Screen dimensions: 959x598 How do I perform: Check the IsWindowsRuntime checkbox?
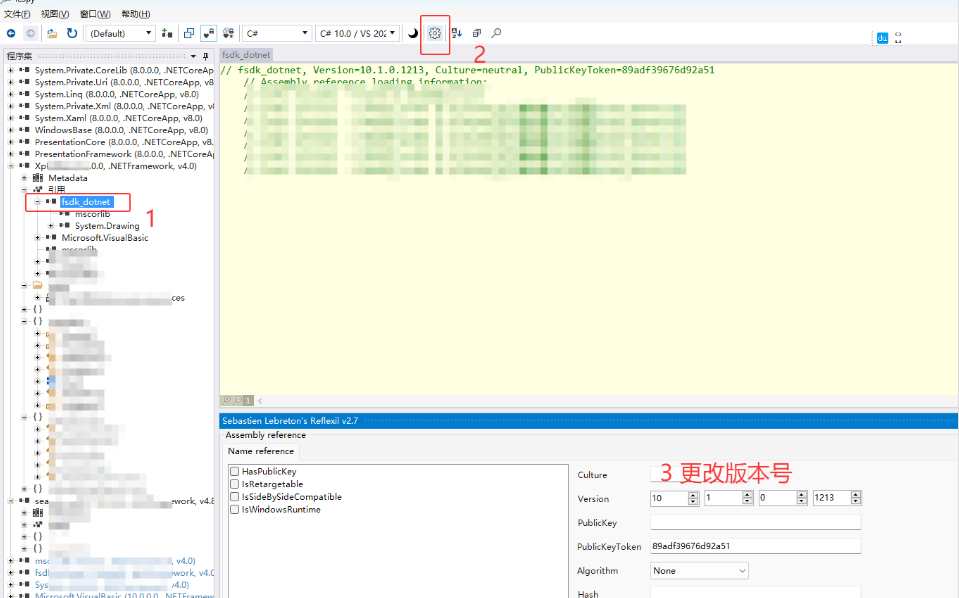tap(234, 509)
